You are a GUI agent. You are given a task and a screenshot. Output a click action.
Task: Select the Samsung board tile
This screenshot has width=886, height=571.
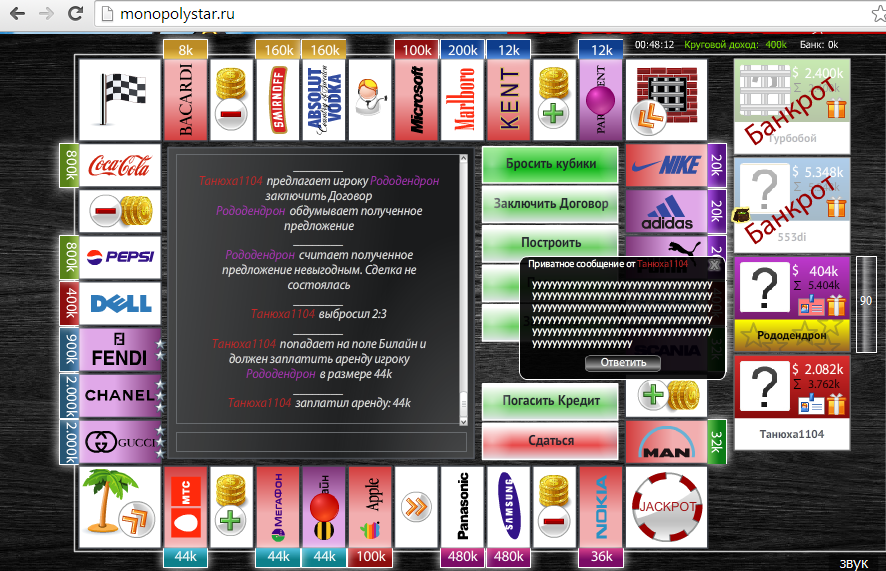click(x=509, y=507)
